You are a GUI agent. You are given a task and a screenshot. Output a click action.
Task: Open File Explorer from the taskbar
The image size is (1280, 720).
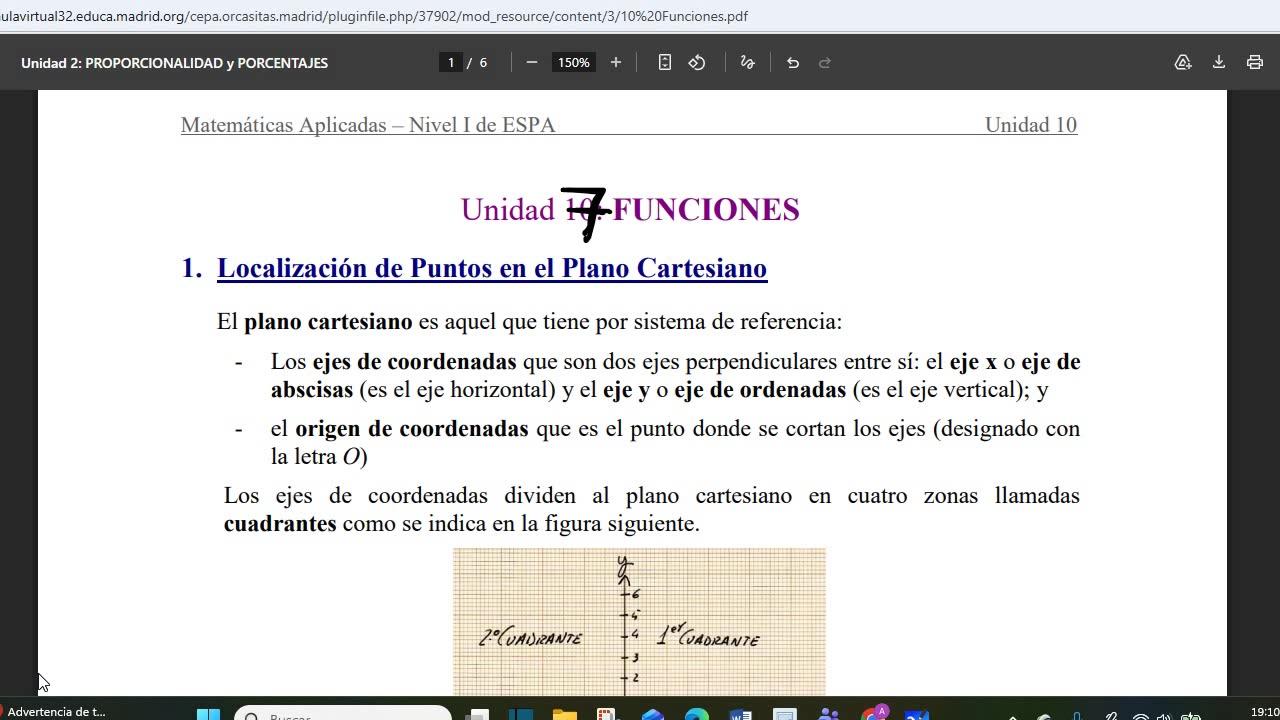(564, 714)
